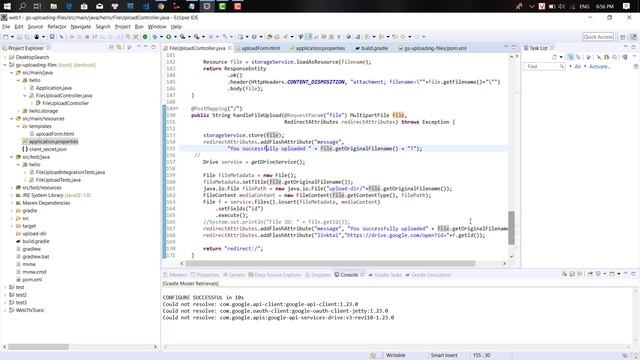Collapse the gs-uploading-files project node
The width and height of the screenshot is (640, 360).
pos(5,65)
